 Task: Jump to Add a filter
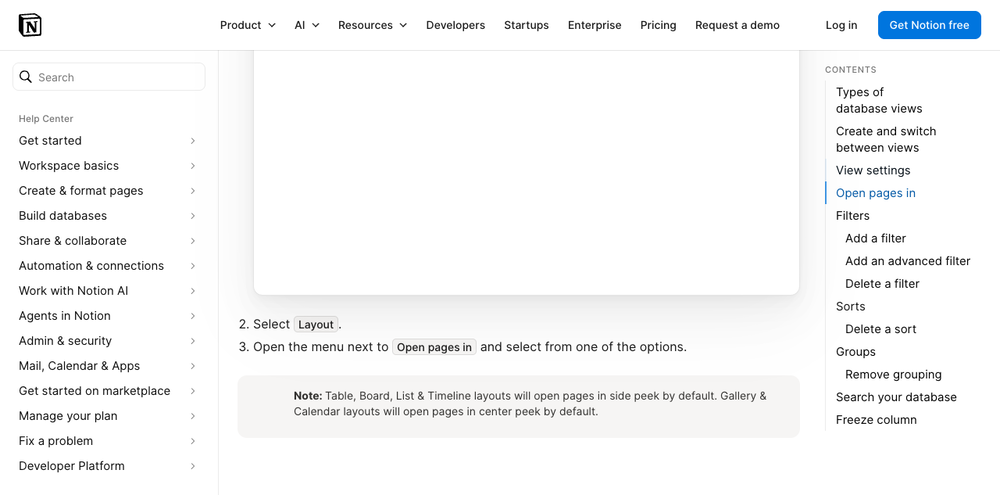876,239
